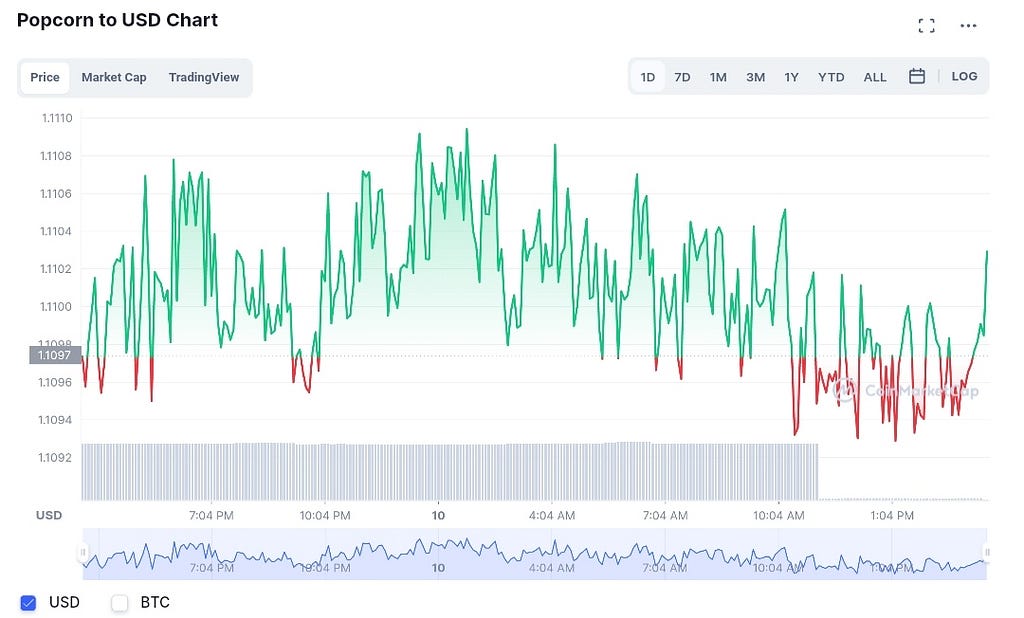The width and height of the screenshot is (1024, 618).
Task: Select the 1D time range
Action: tap(648, 77)
